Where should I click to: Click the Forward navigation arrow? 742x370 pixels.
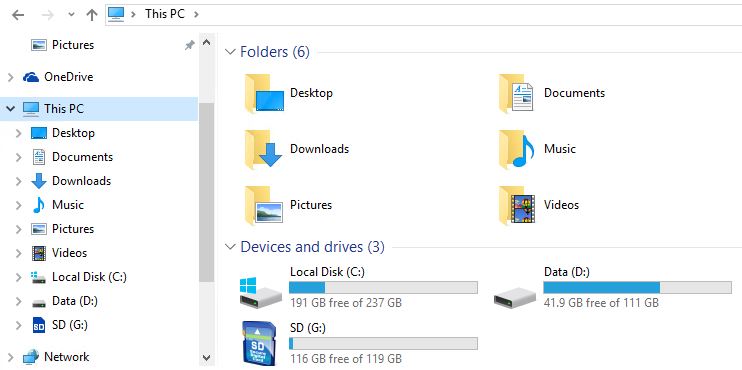[x=47, y=15]
